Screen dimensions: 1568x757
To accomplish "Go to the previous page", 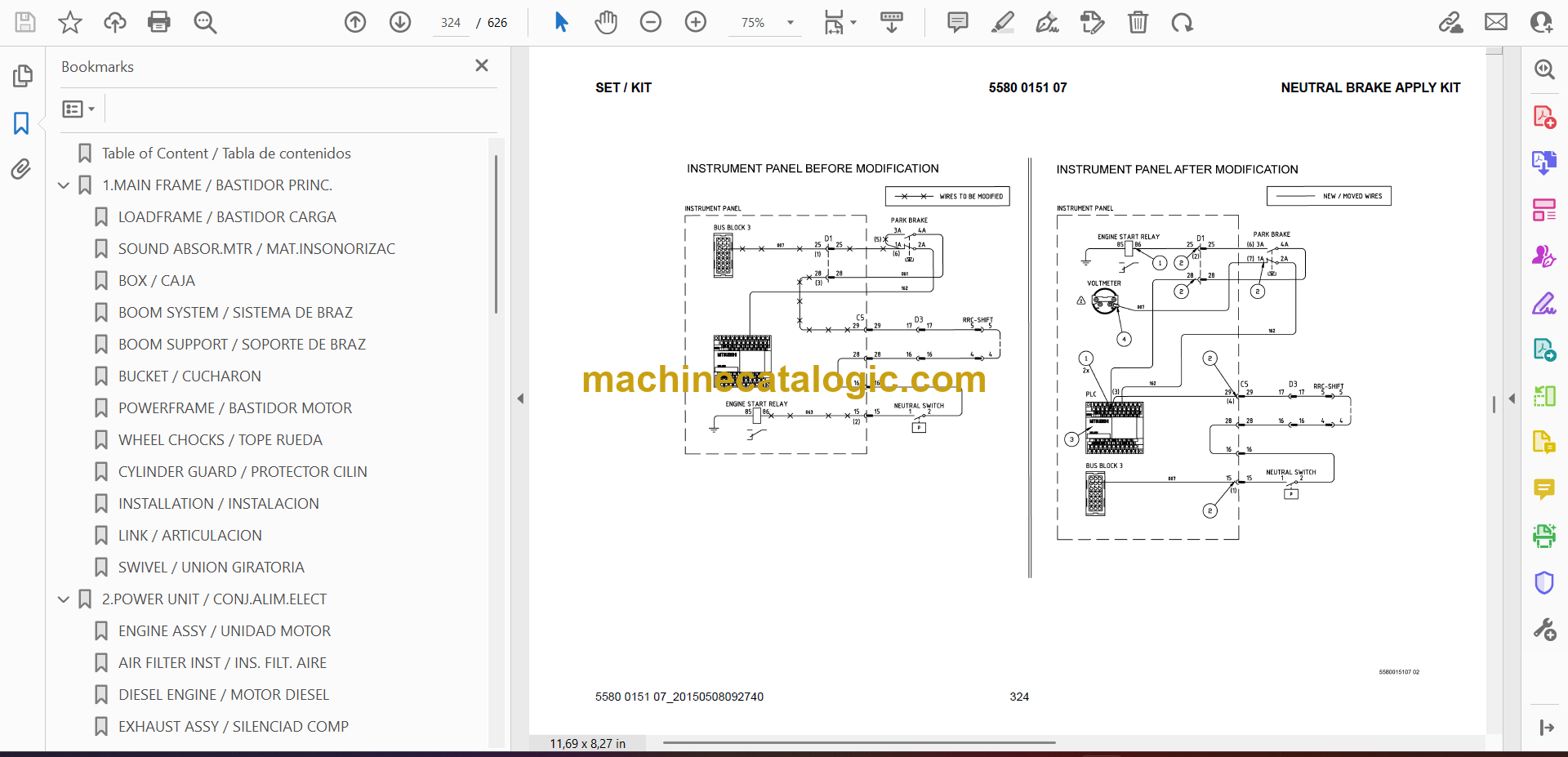I will pos(355,22).
